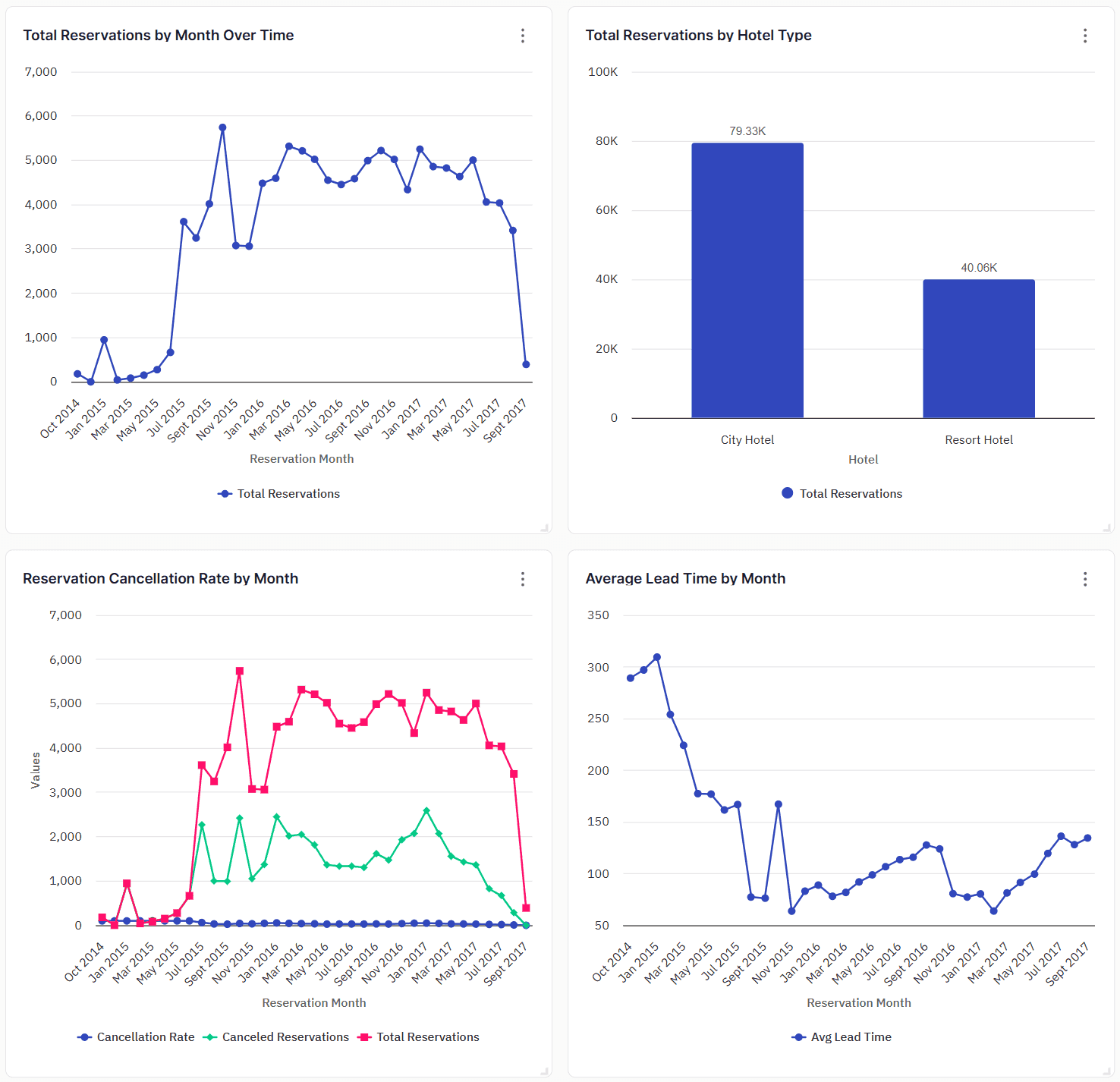
Task: Click the Resort Hotel bar showing 40.06K
Action: point(978,349)
